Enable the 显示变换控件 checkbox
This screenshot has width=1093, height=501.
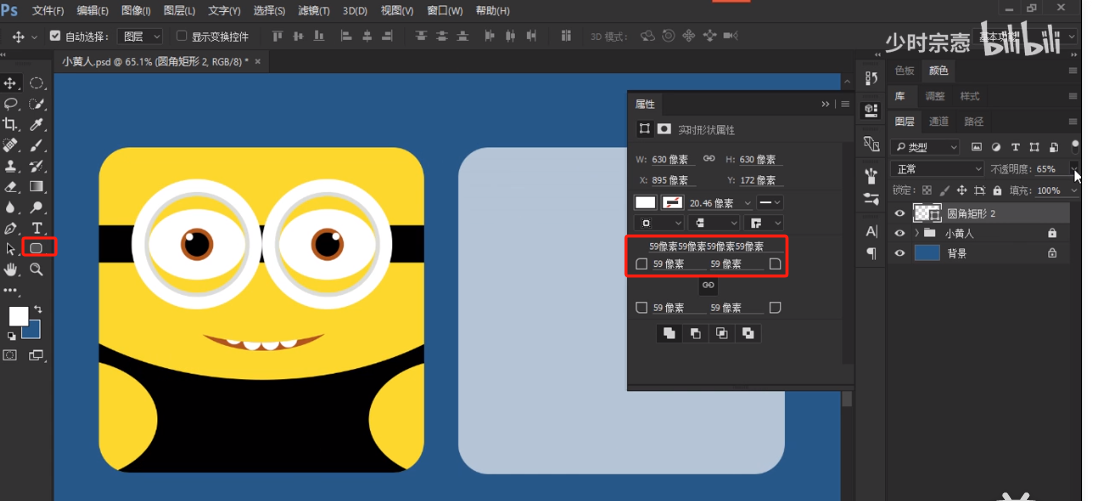[181, 36]
